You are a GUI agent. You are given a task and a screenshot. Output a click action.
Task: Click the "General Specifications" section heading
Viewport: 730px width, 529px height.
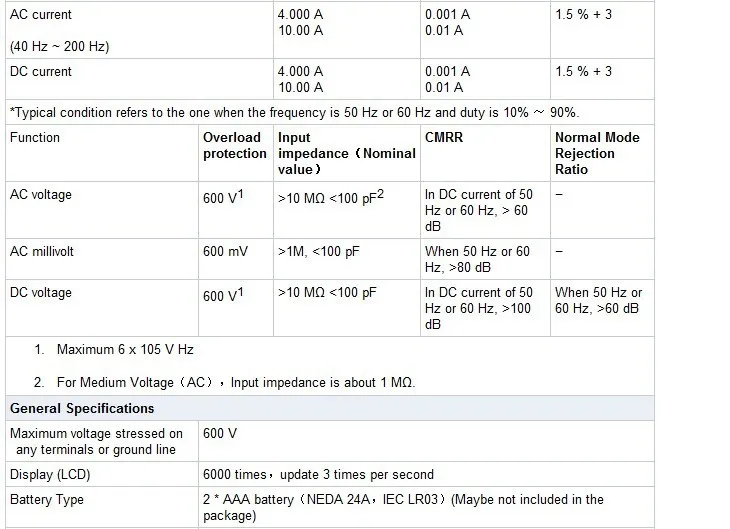82,408
